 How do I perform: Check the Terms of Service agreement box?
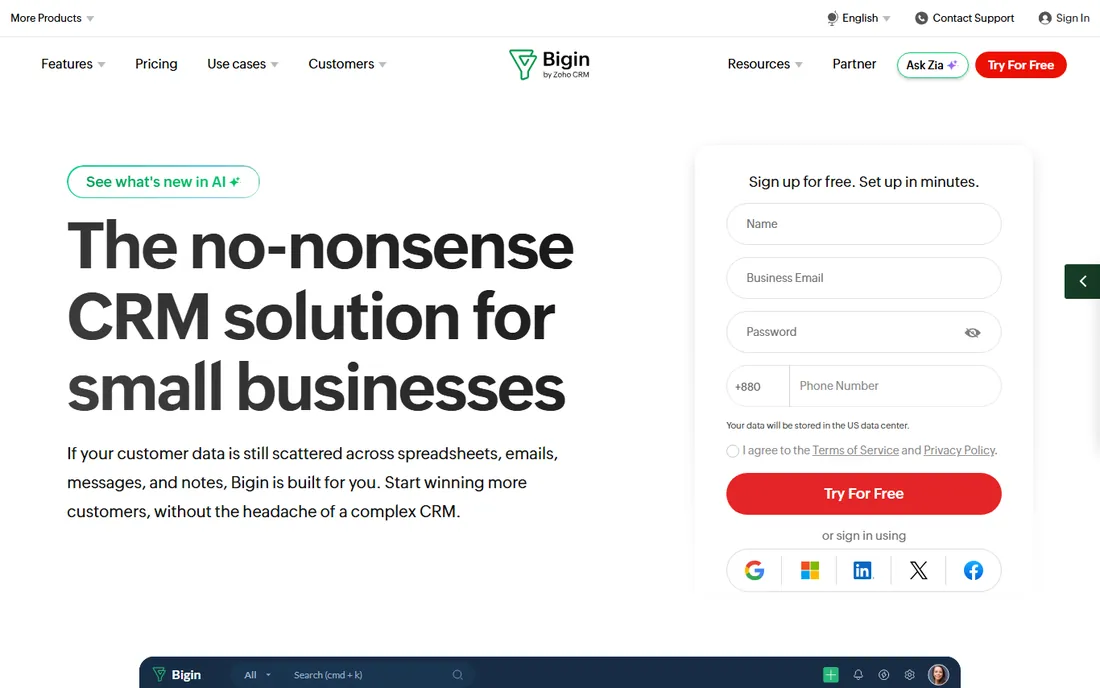pos(732,451)
